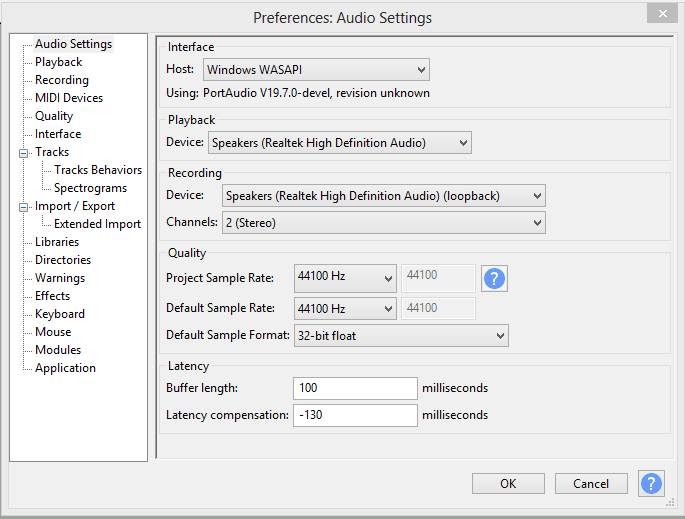Click the Buffer length input field

pyautogui.click(x=355, y=388)
